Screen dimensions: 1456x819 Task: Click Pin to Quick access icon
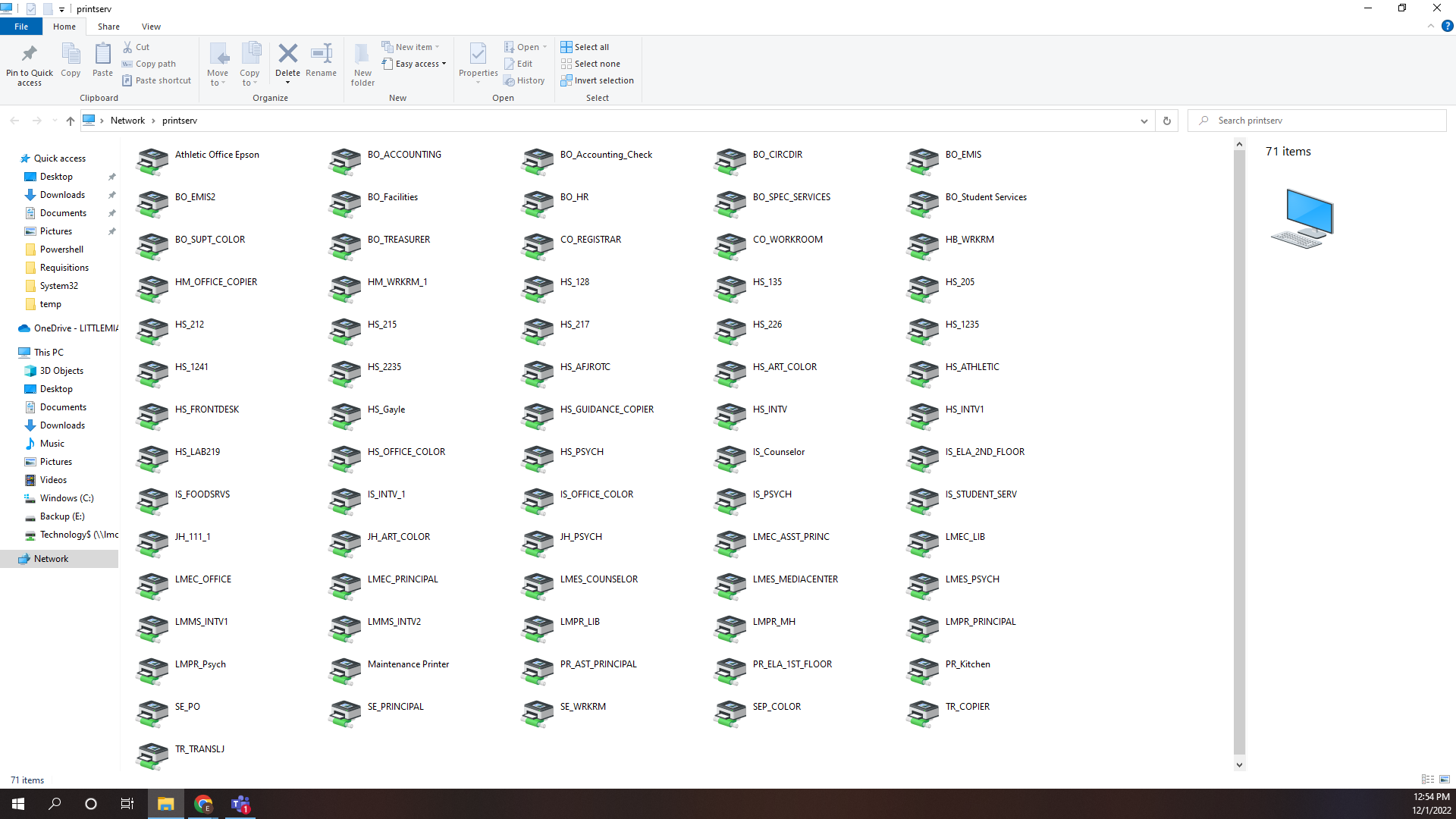(30, 55)
